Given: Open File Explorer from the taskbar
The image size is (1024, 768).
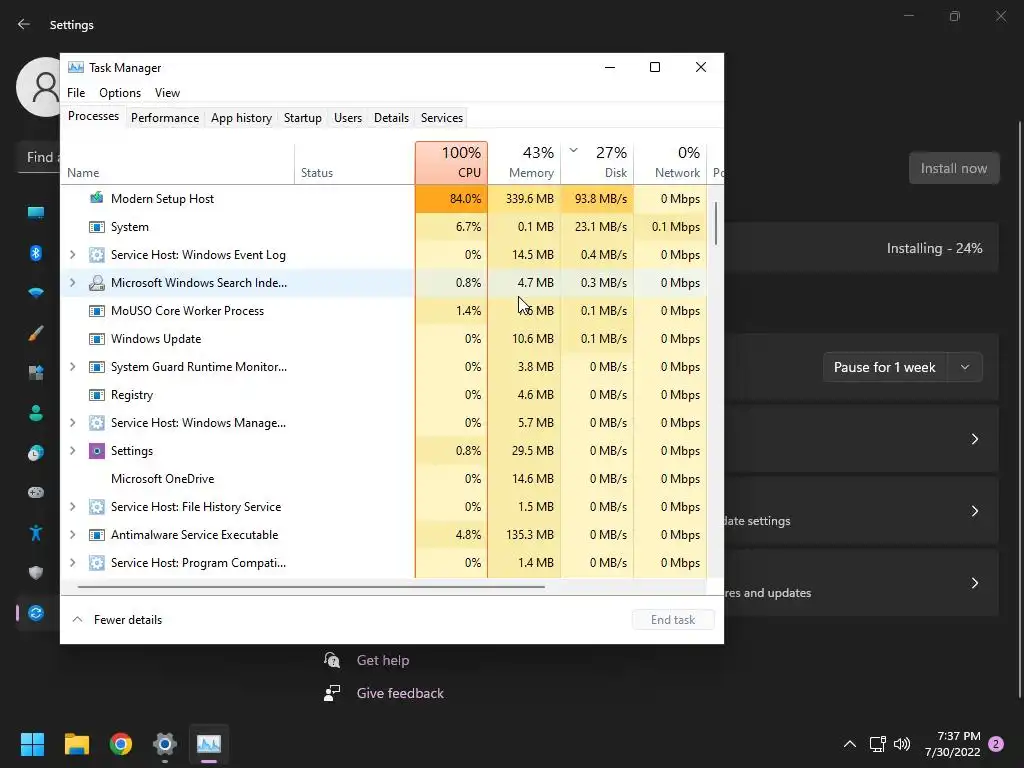Looking at the screenshot, I should point(76,744).
